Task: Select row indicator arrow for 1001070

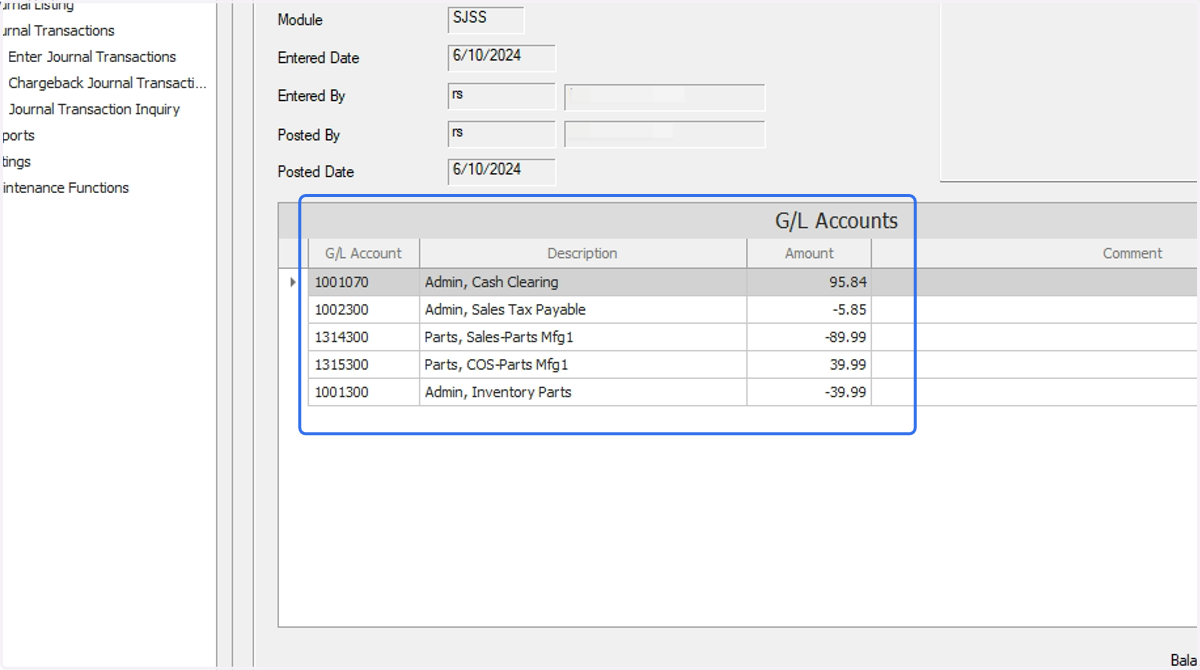Action: 293,282
